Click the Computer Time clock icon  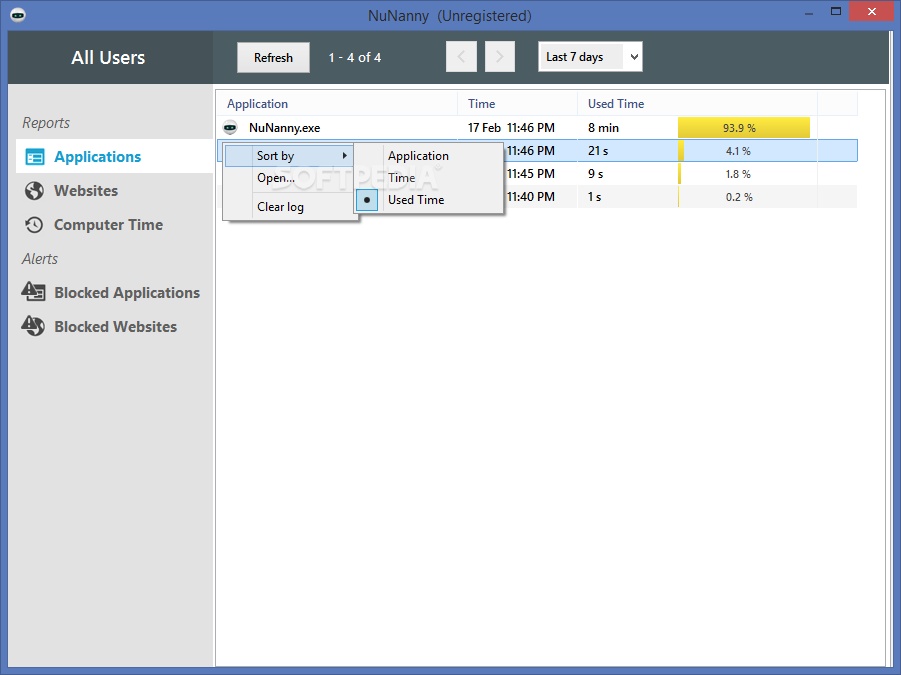34,225
